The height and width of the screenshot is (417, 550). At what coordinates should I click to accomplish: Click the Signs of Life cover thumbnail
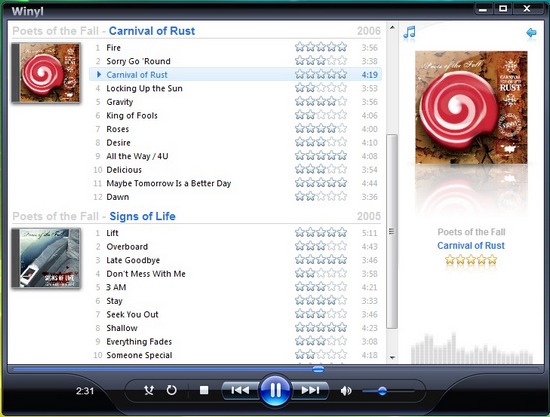46,258
